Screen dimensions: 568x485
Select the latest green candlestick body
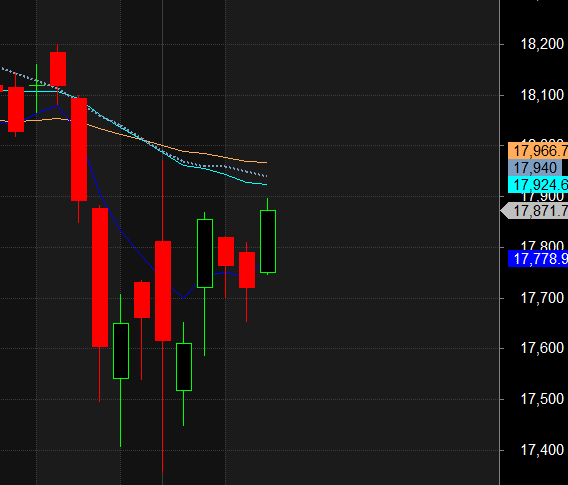268,241
